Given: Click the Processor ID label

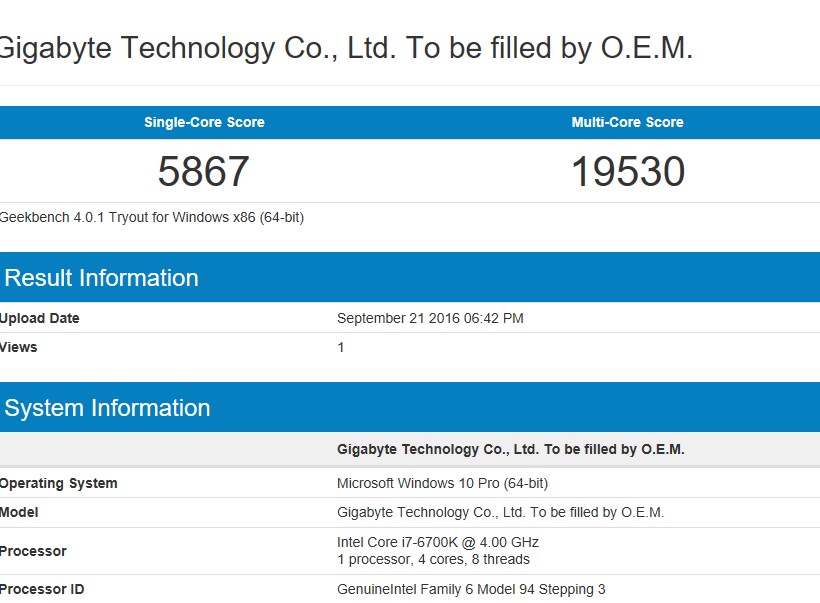Looking at the screenshot, I should pos(42,589).
